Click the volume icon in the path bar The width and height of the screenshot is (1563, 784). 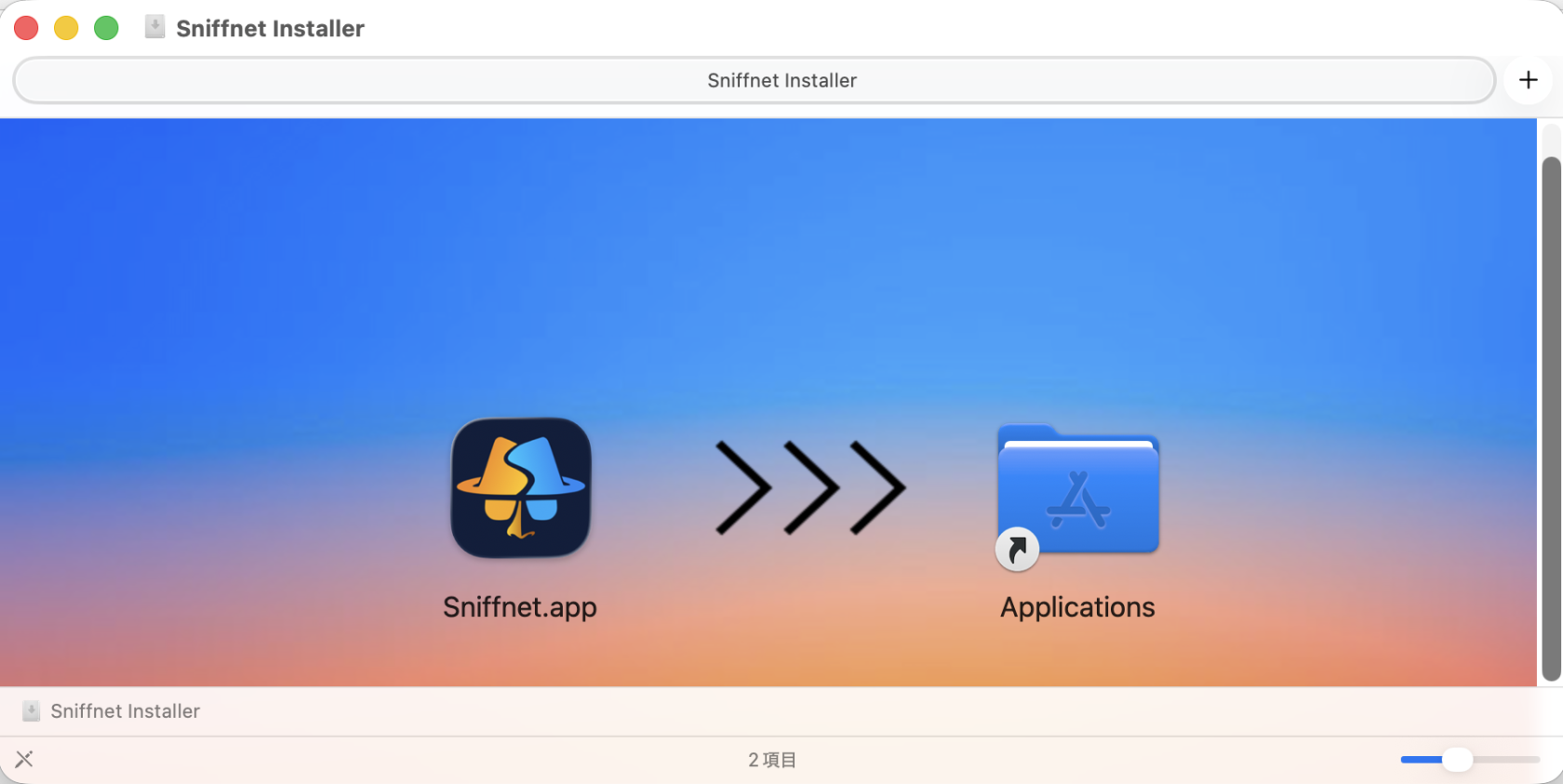coord(31,711)
